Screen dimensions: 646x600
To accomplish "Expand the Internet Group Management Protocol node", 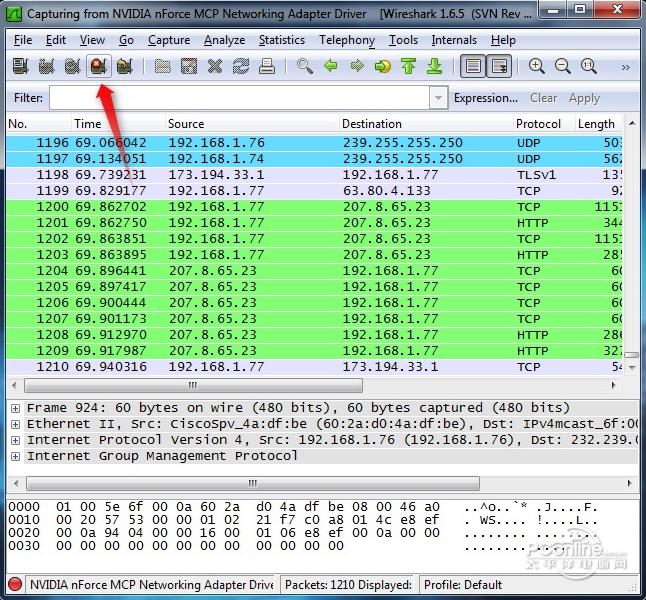I will [16, 456].
